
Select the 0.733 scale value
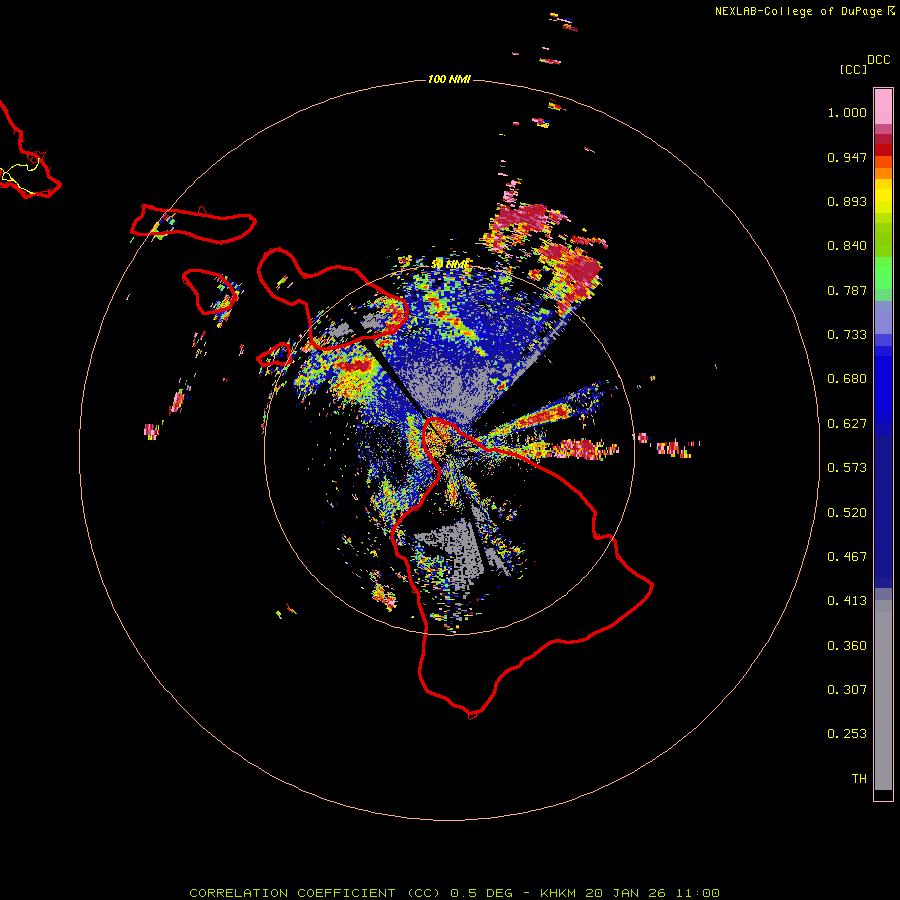coord(847,335)
